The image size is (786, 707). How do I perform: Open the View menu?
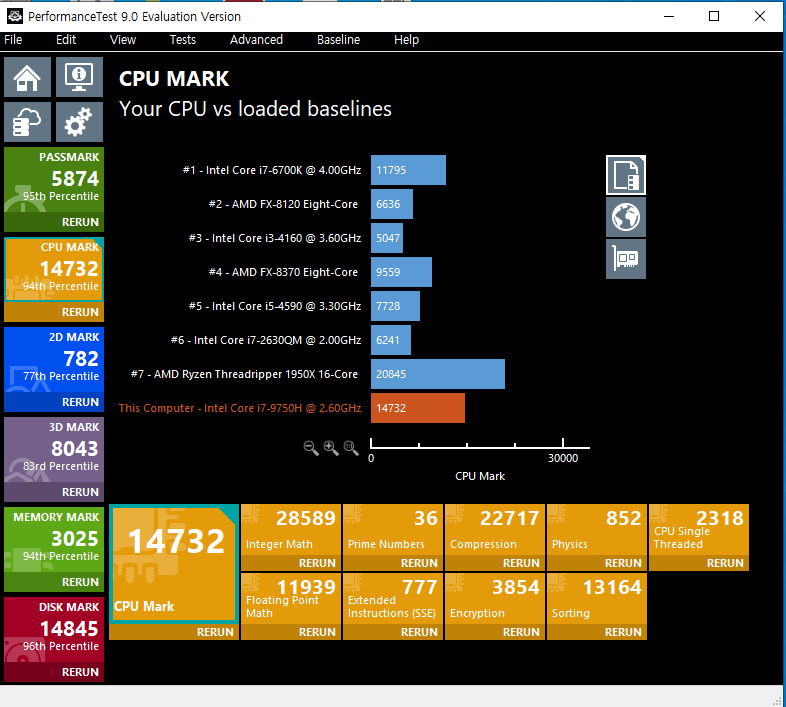(x=123, y=40)
